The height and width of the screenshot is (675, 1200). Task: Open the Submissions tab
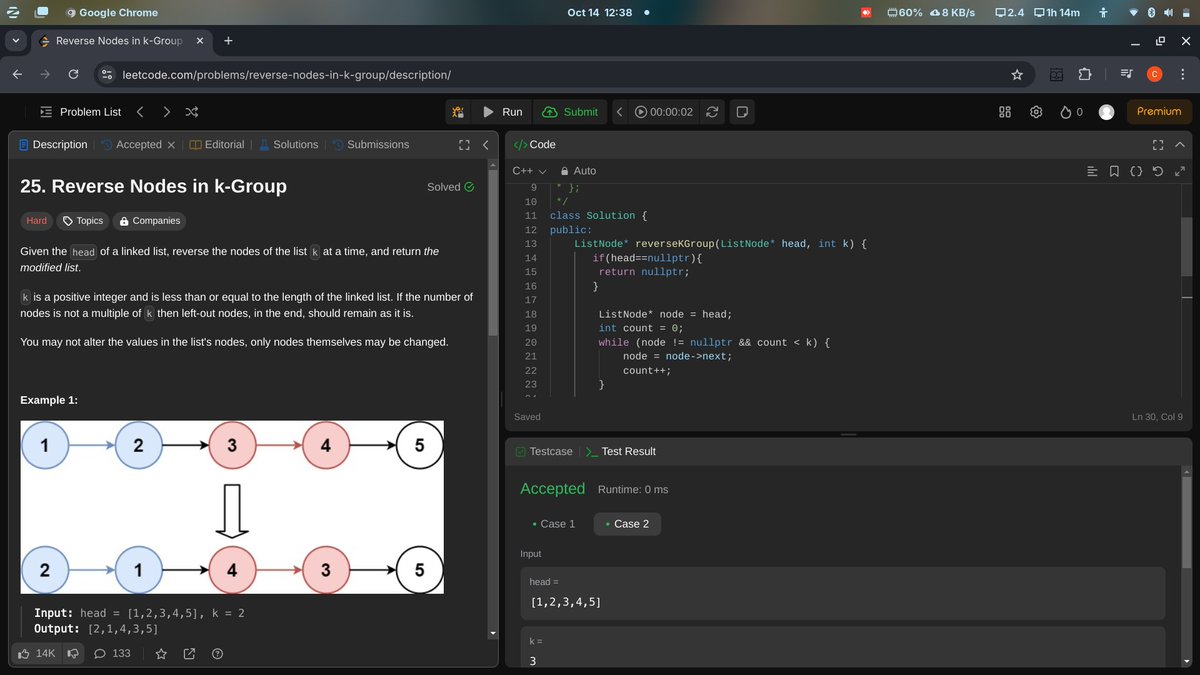[x=370, y=145]
